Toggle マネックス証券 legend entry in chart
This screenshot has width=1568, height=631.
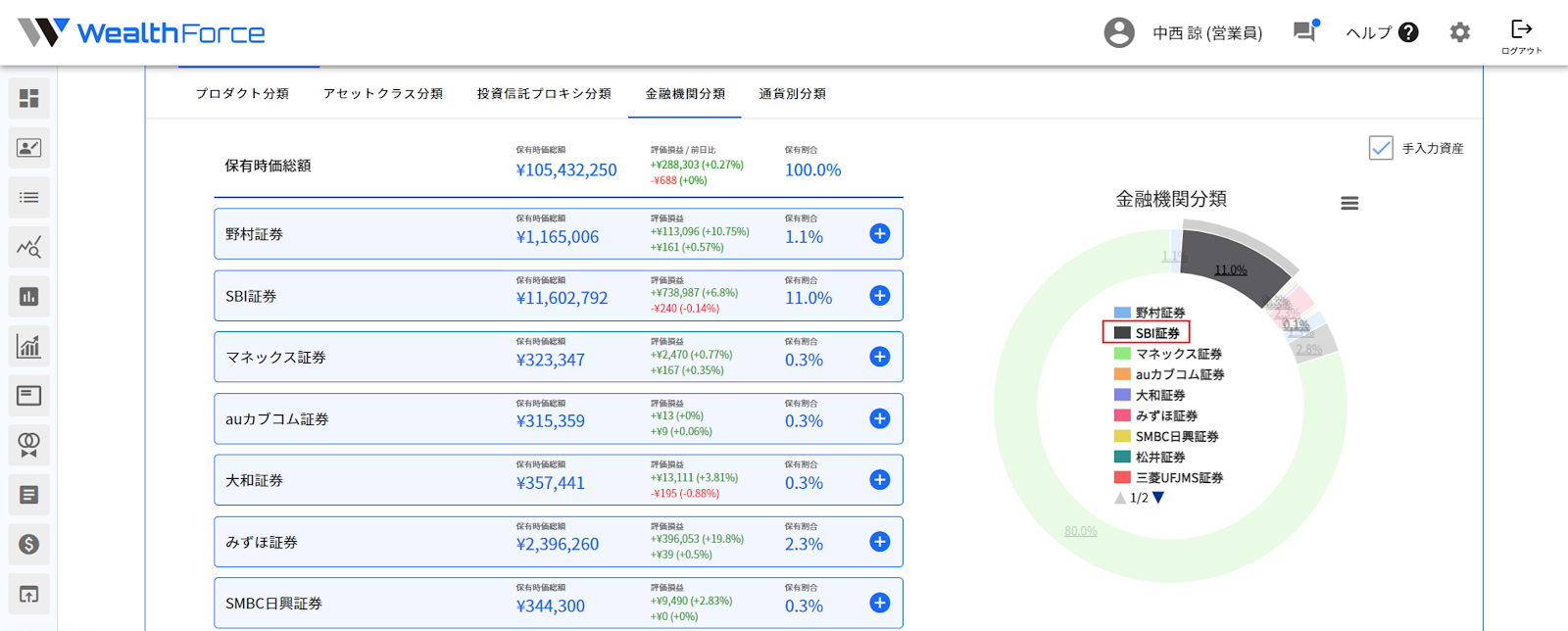point(1168,354)
